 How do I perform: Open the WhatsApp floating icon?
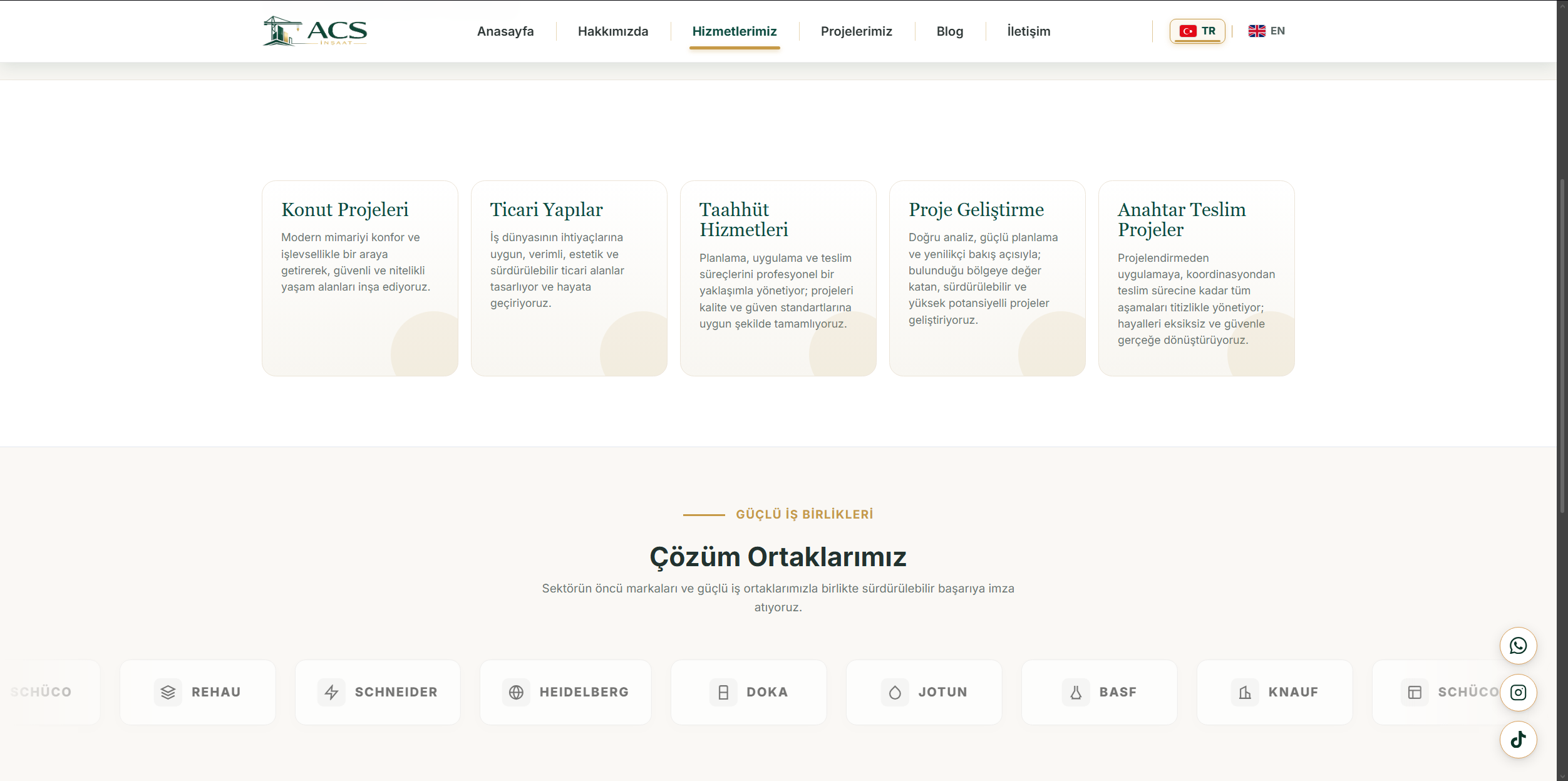tap(1518, 646)
